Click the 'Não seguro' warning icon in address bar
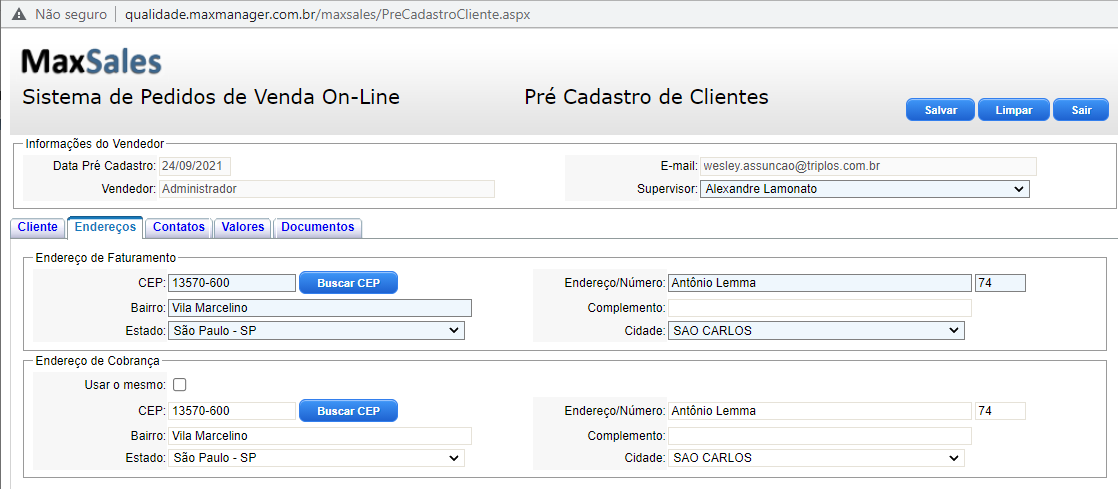The width and height of the screenshot is (1118, 489). tap(19, 14)
